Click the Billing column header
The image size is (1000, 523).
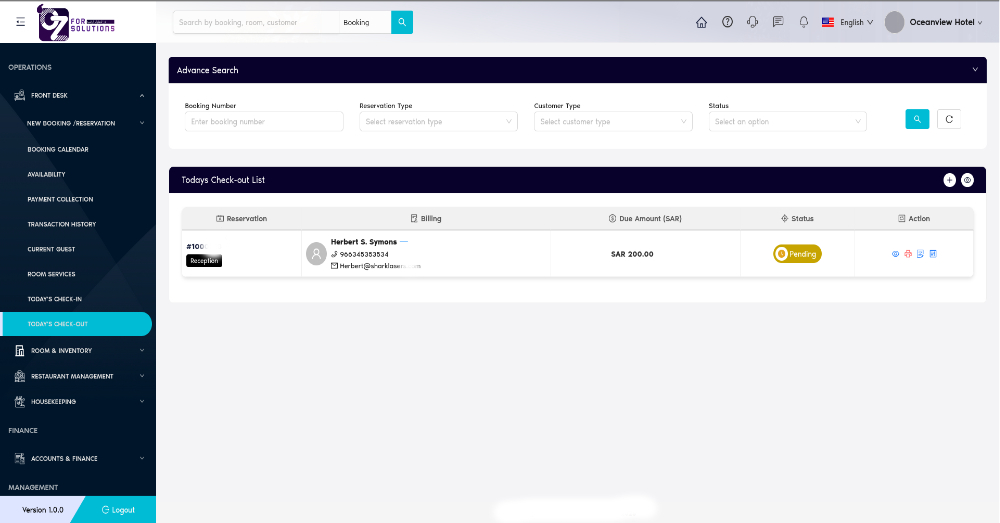coord(426,218)
